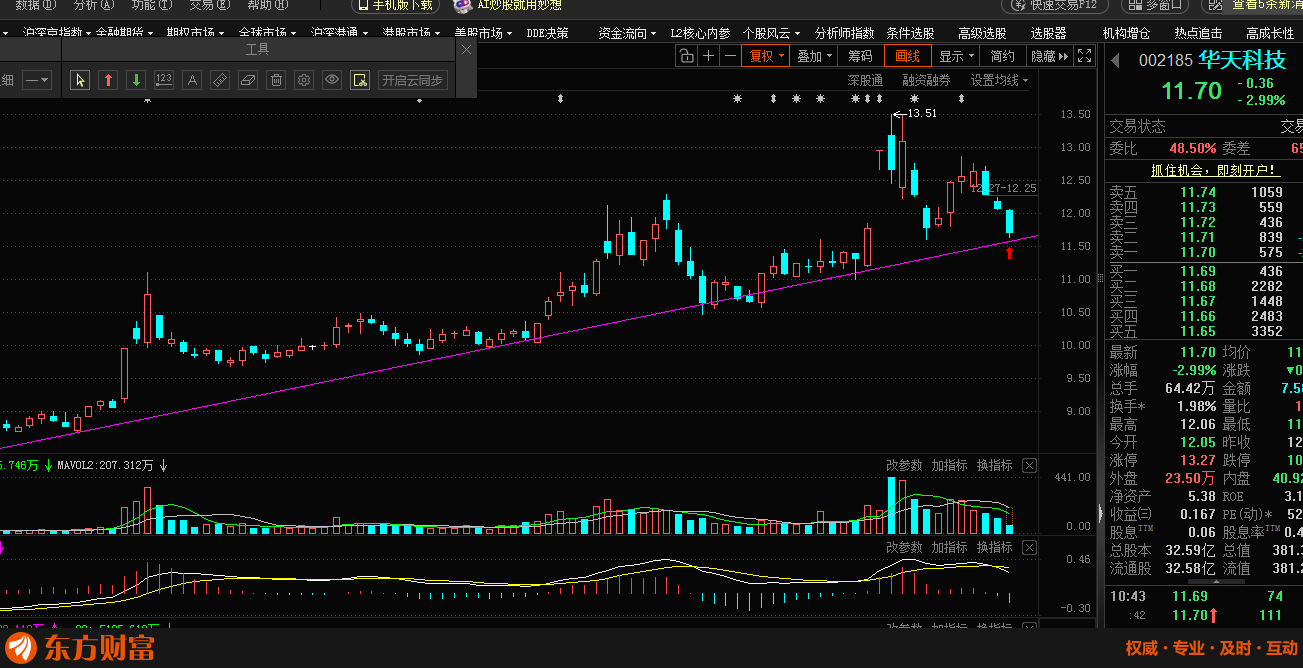Select the arrow cursor tool in 工具 panel
1303x668 pixels.
click(81, 80)
